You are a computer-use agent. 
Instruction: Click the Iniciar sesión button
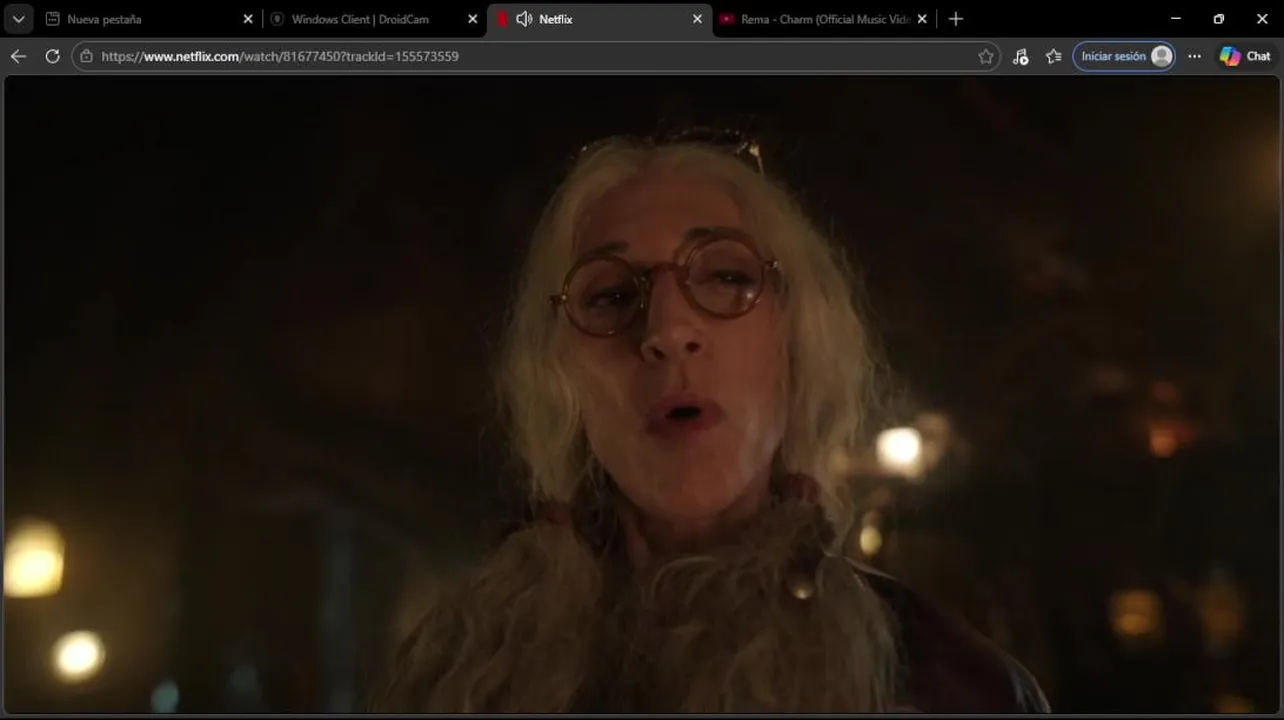pyautogui.click(x=1124, y=56)
